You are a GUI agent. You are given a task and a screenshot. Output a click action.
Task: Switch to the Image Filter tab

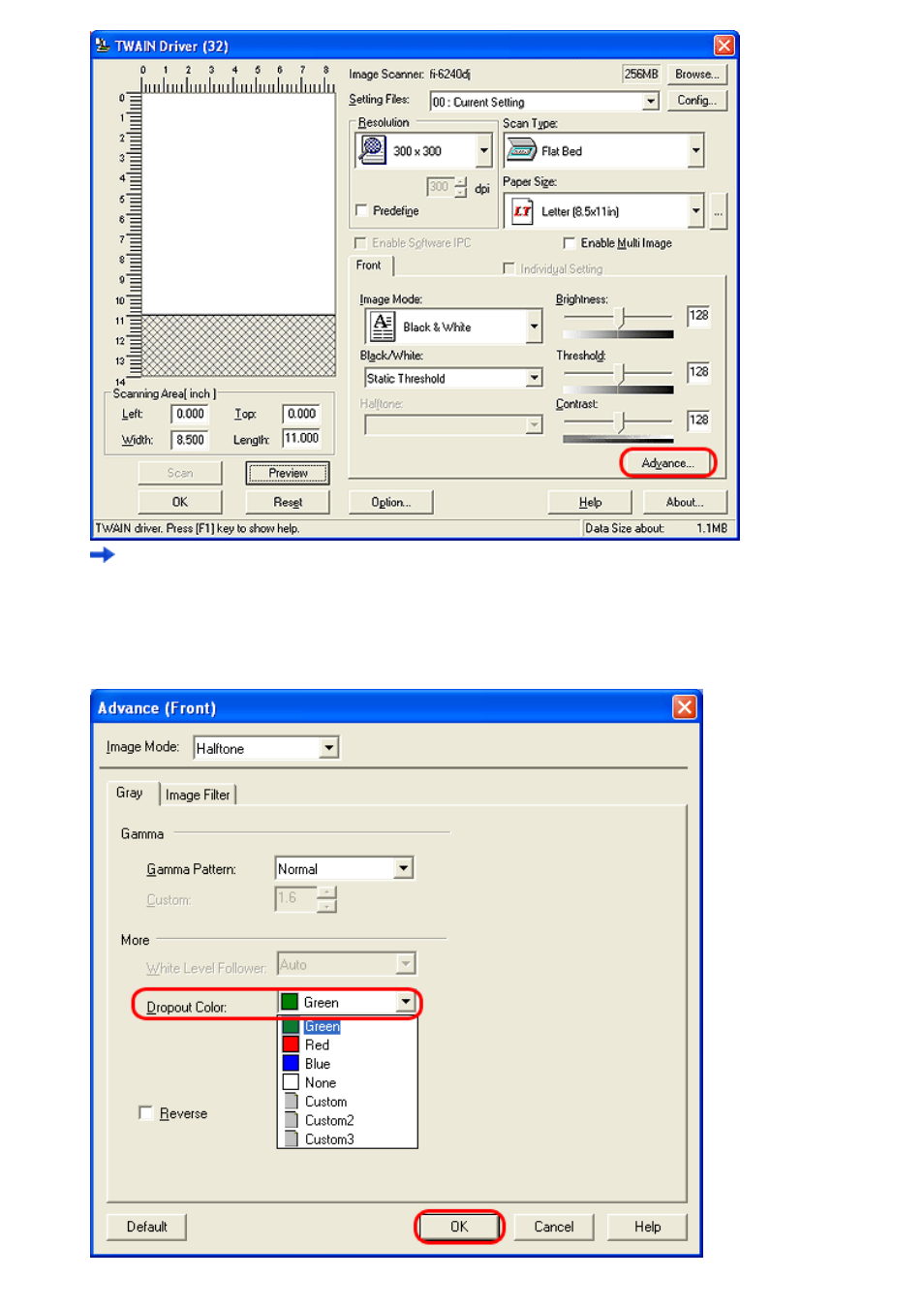[x=198, y=795]
